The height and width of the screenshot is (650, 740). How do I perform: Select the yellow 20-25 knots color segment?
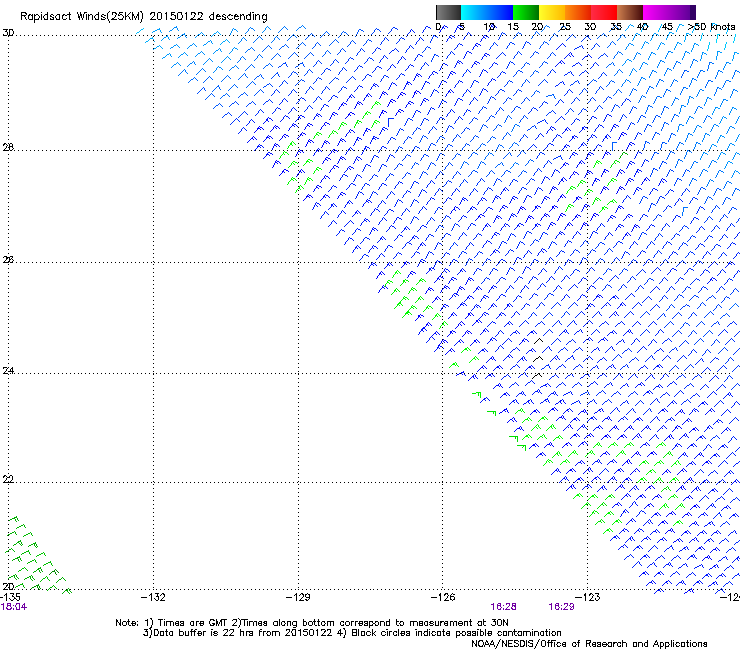point(552,12)
